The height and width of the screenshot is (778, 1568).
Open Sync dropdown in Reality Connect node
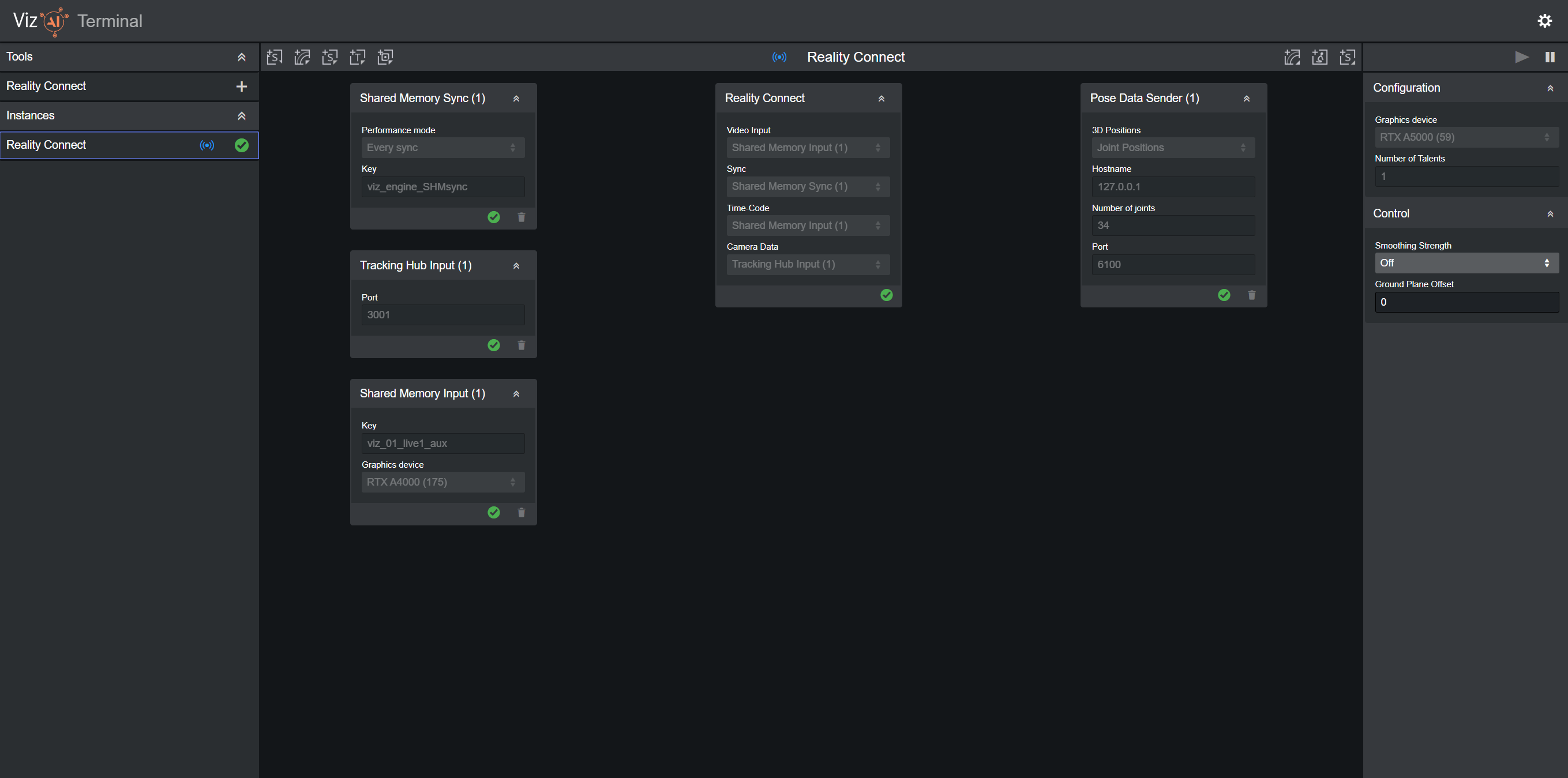point(808,187)
